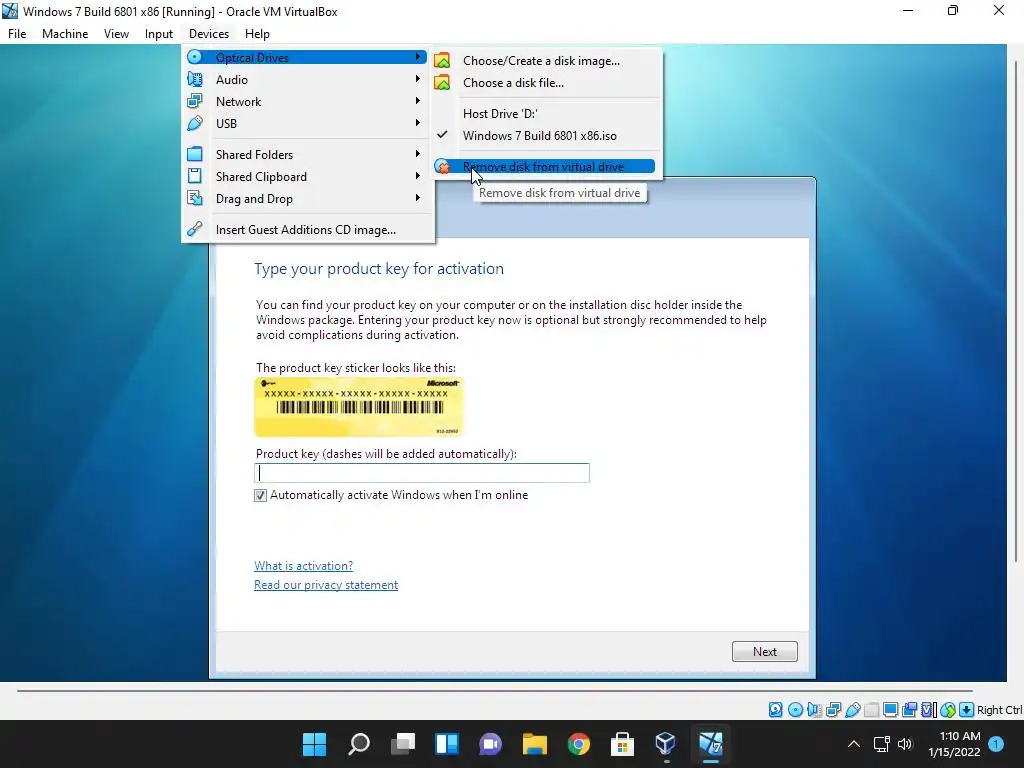This screenshot has width=1024, height=768.
Task: Open the Input menu
Action: coord(159,34)
